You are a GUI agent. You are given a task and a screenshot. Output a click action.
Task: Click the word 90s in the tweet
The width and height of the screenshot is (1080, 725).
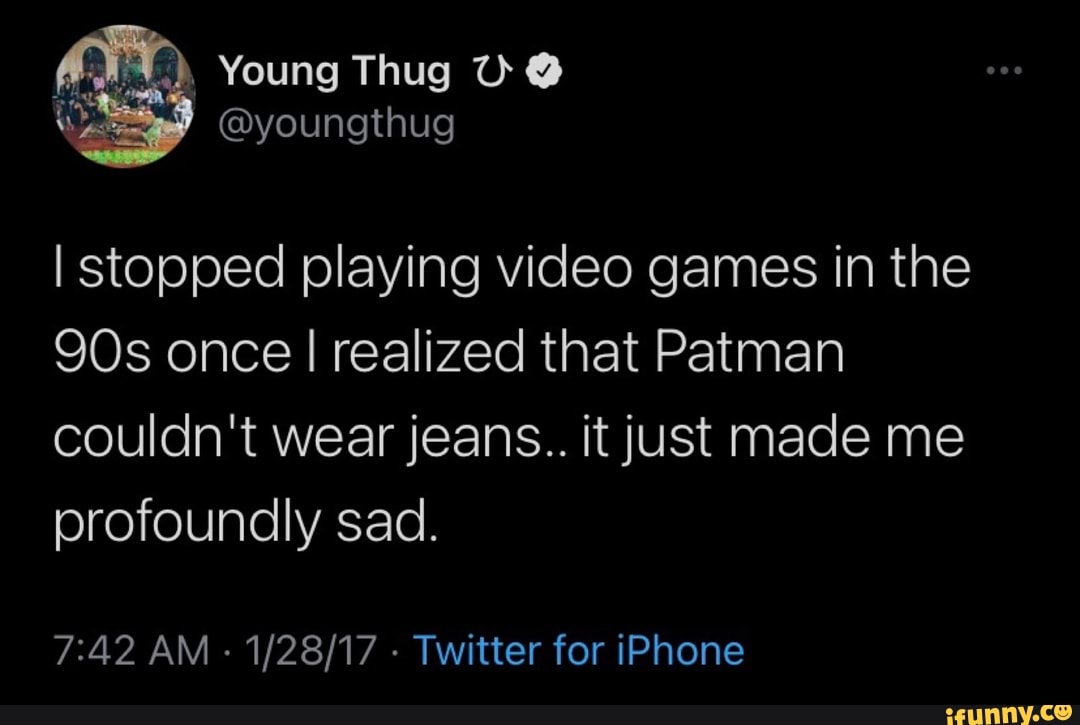point(103,350)
